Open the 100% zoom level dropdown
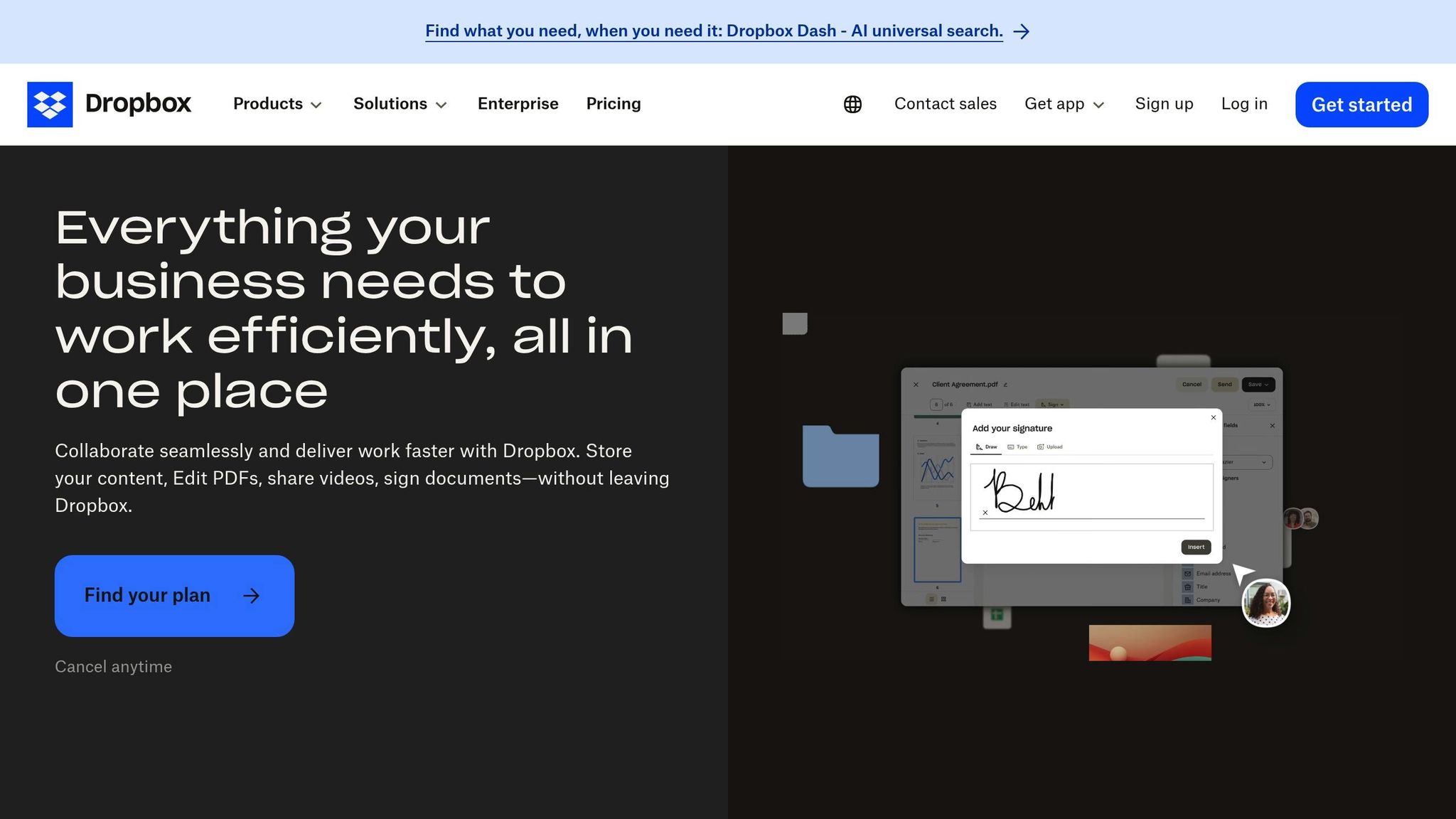The image size is (1456, 819). [x=1259, y=405]
